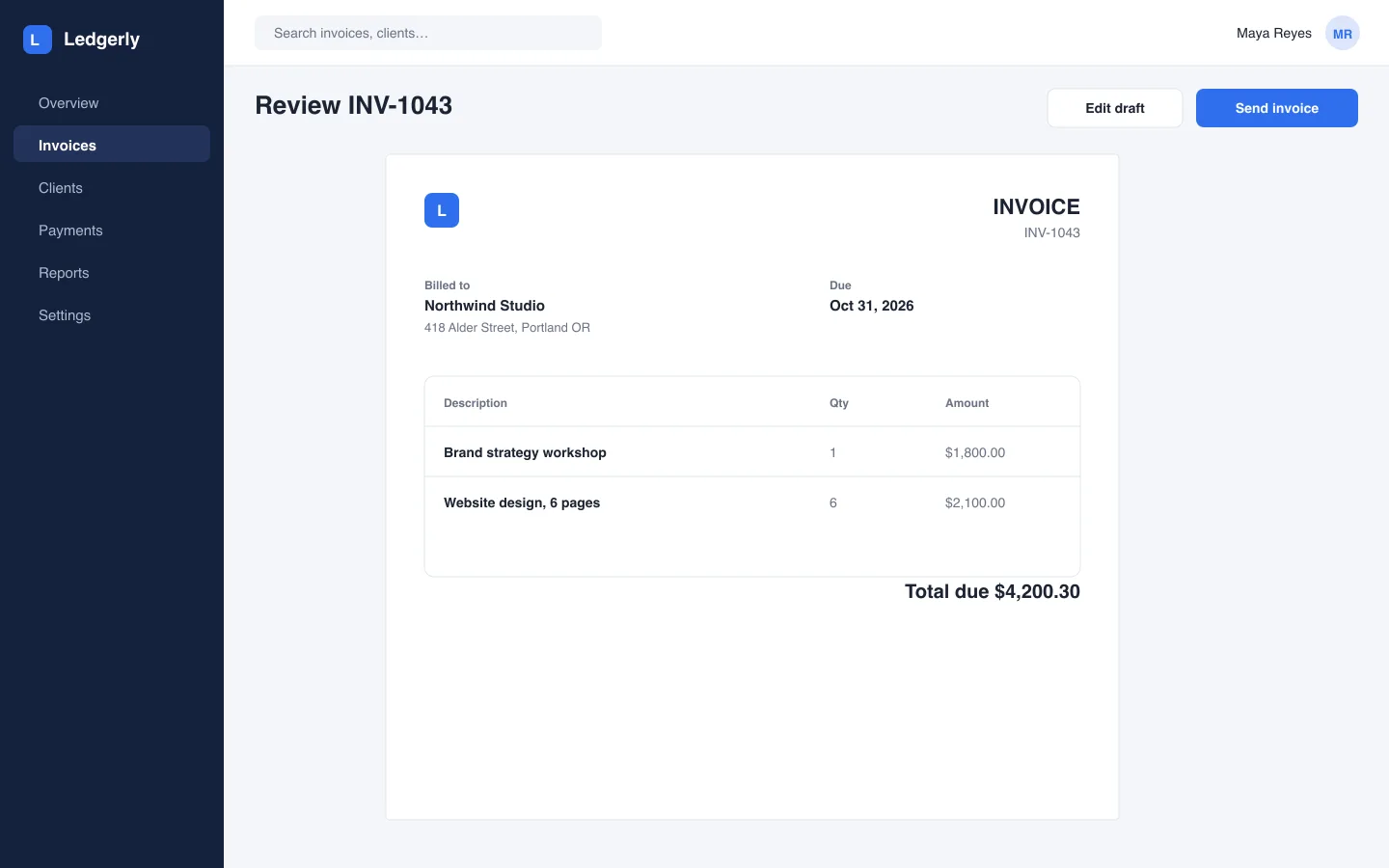Open the Overview section
The width and height of the screenshot is (1389, 868).
112,103
